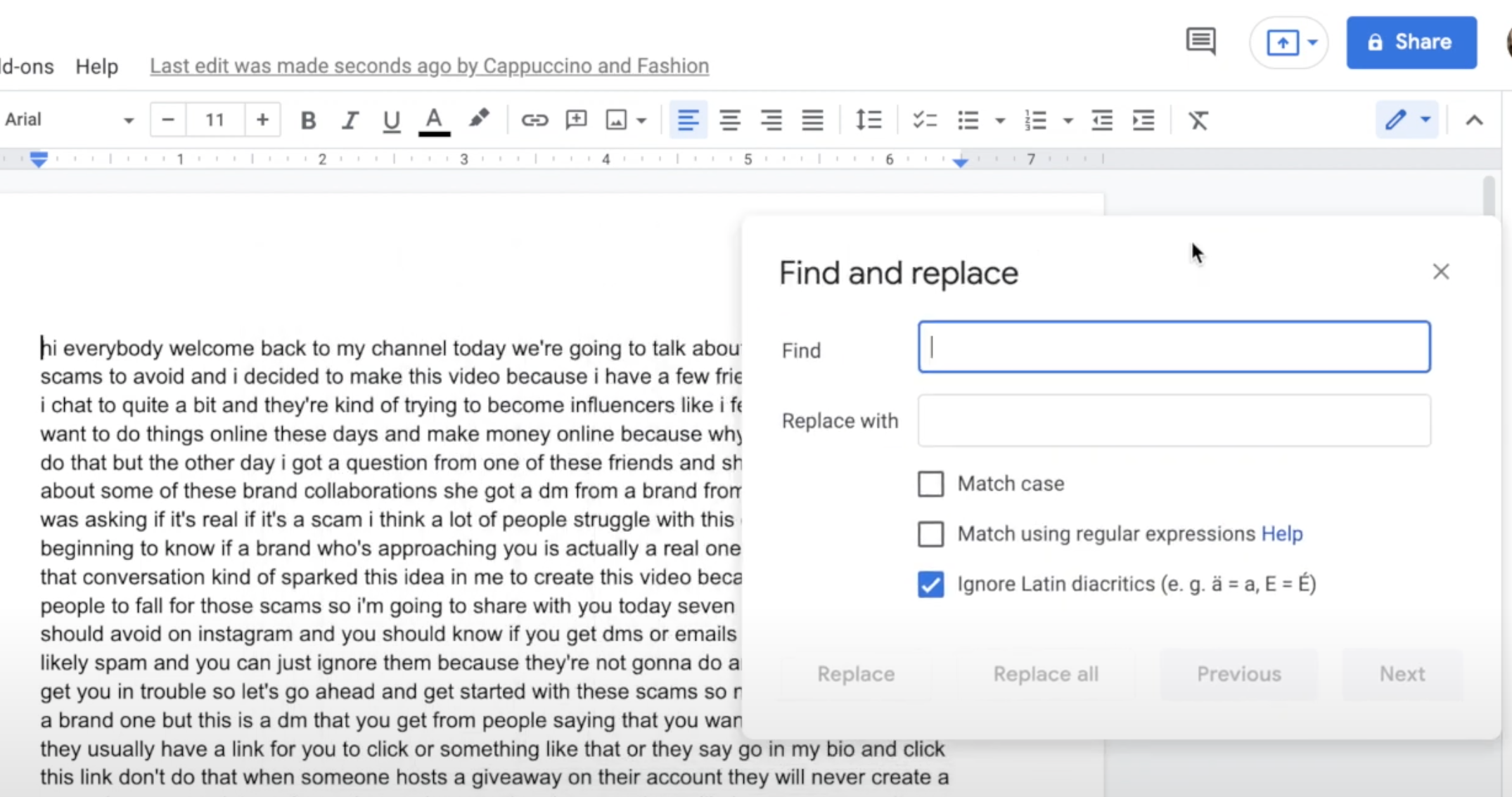Viewport: 1512px width, 797px height.
Task: Clear formatting with the toolbar icon
Action: click(x=1198, y=120)
